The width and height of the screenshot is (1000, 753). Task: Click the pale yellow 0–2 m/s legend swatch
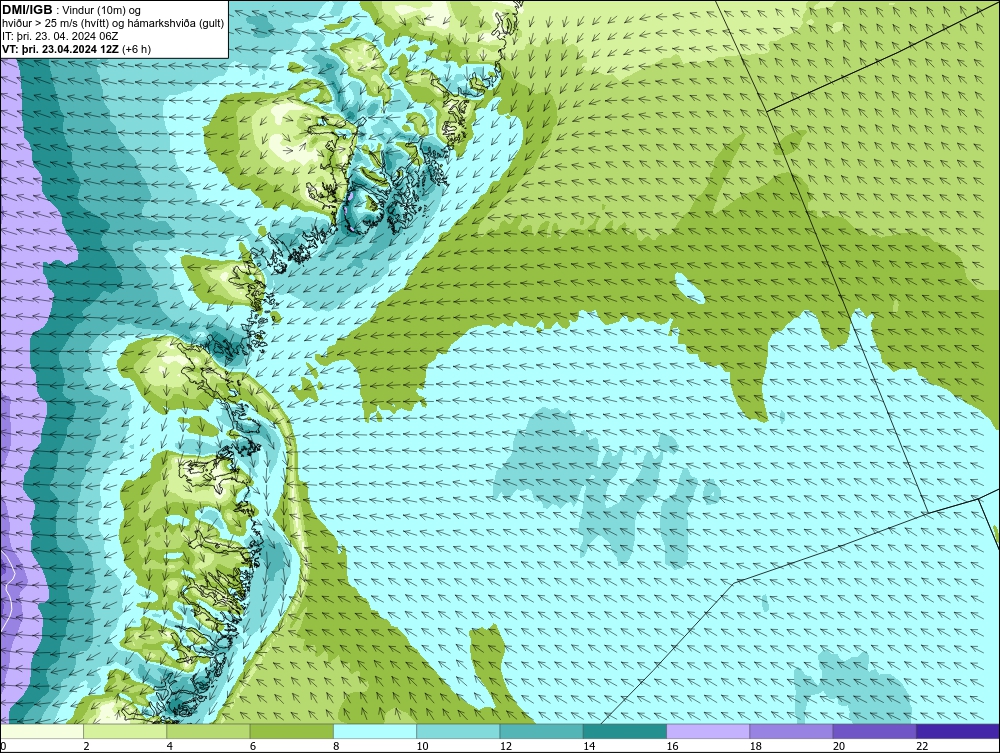(x=42, y=731)
